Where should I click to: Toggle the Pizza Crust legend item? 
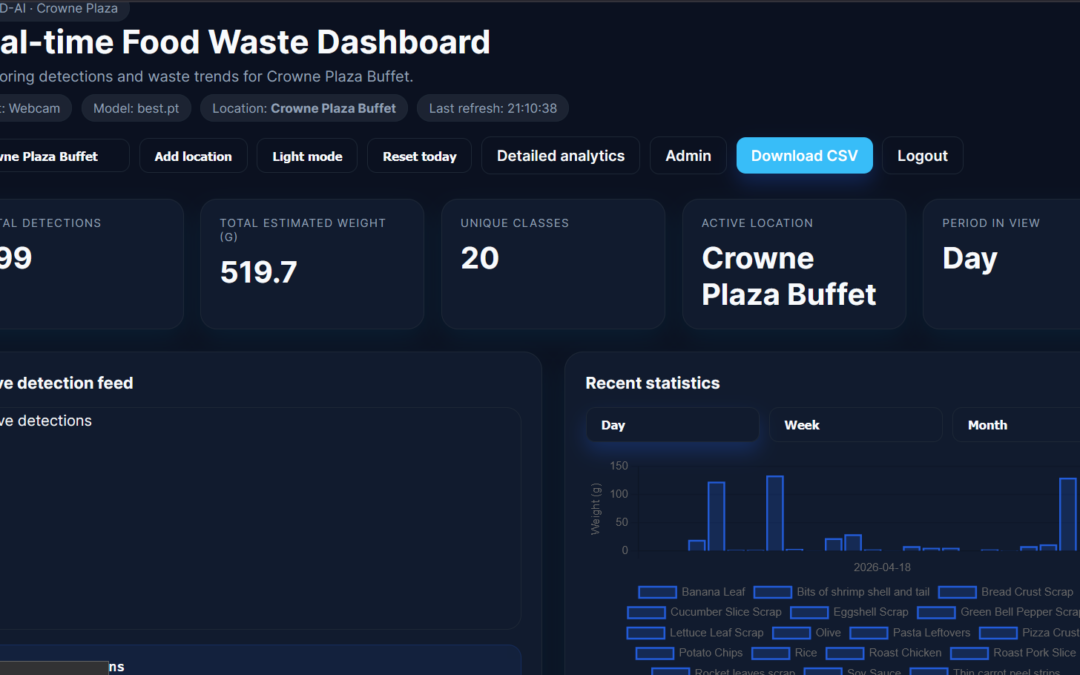(1029, 632)
